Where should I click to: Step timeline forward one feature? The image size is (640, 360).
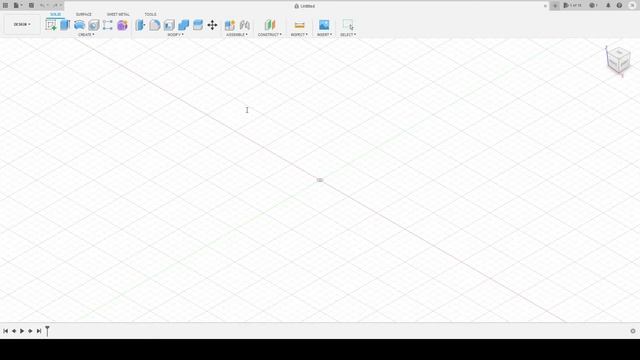coord(30,331)
